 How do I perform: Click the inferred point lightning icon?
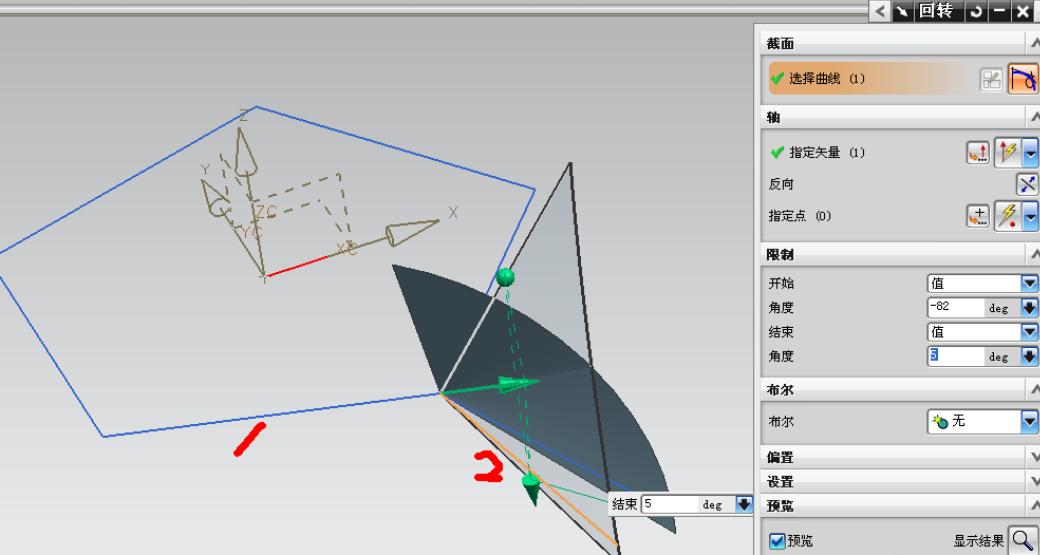point(1008,216)
